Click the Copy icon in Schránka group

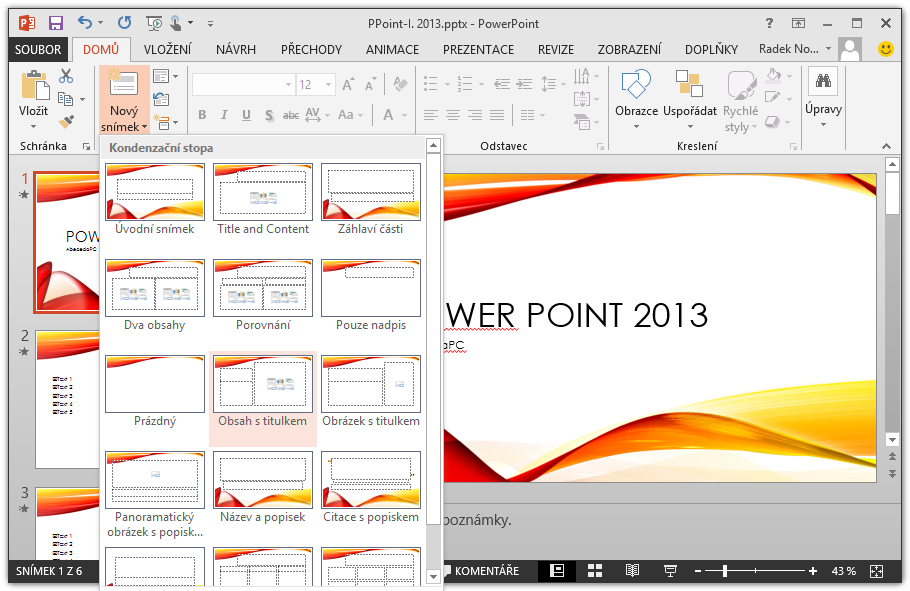click(x=66, y=99)
